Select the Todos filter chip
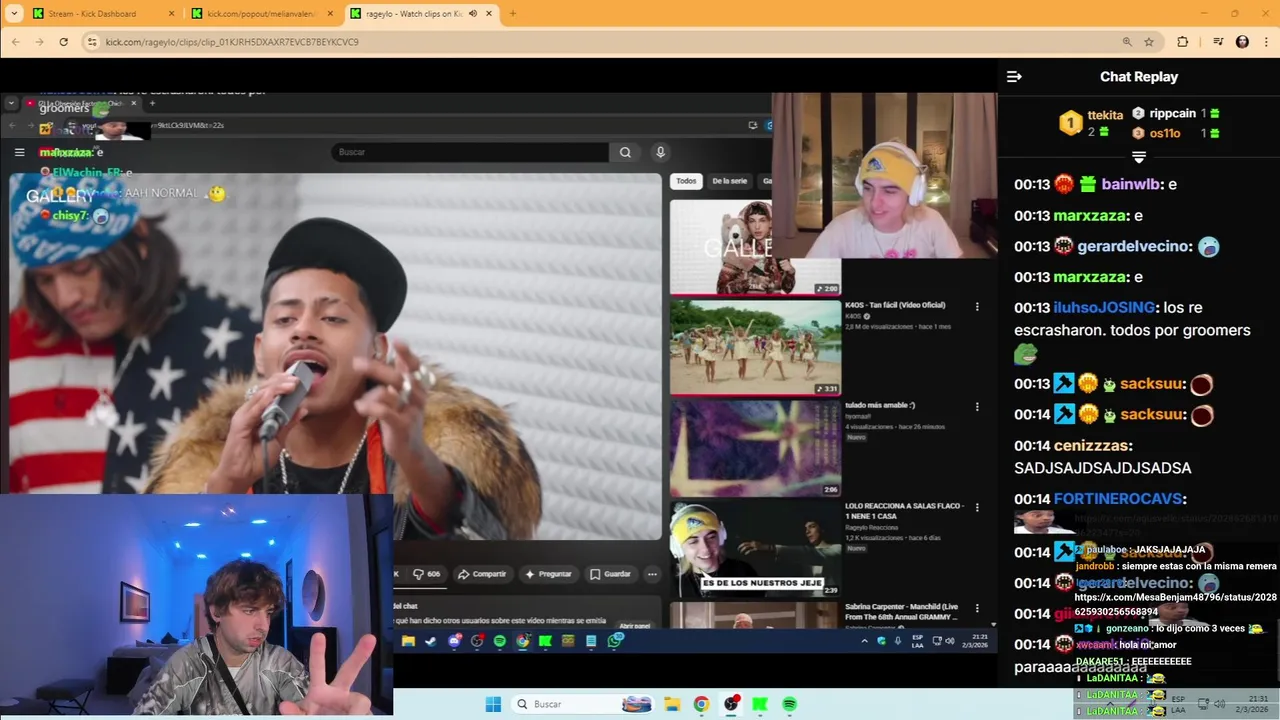 (686, 181)
